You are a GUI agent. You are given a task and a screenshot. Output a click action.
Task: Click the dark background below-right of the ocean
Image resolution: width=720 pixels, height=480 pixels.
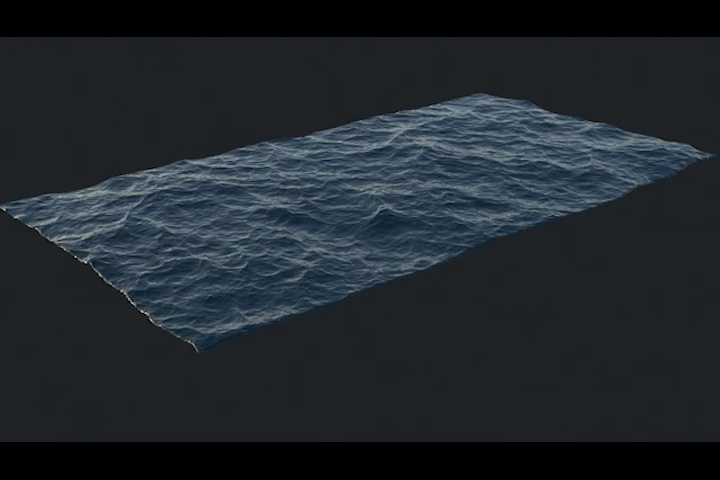tap(560, 350)
